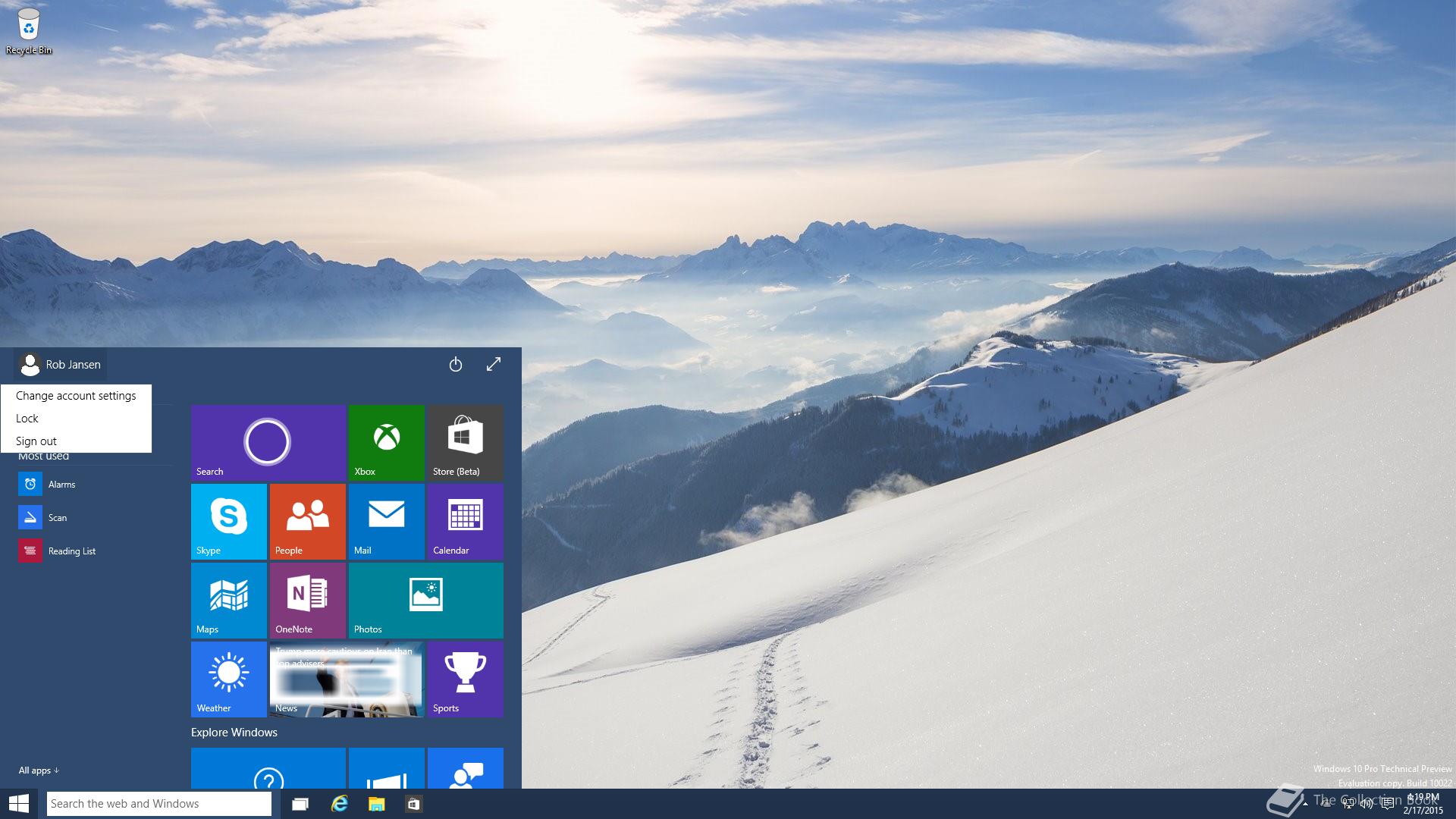
Task: Open the Sports tile
Action: click(x=466, y=679)
